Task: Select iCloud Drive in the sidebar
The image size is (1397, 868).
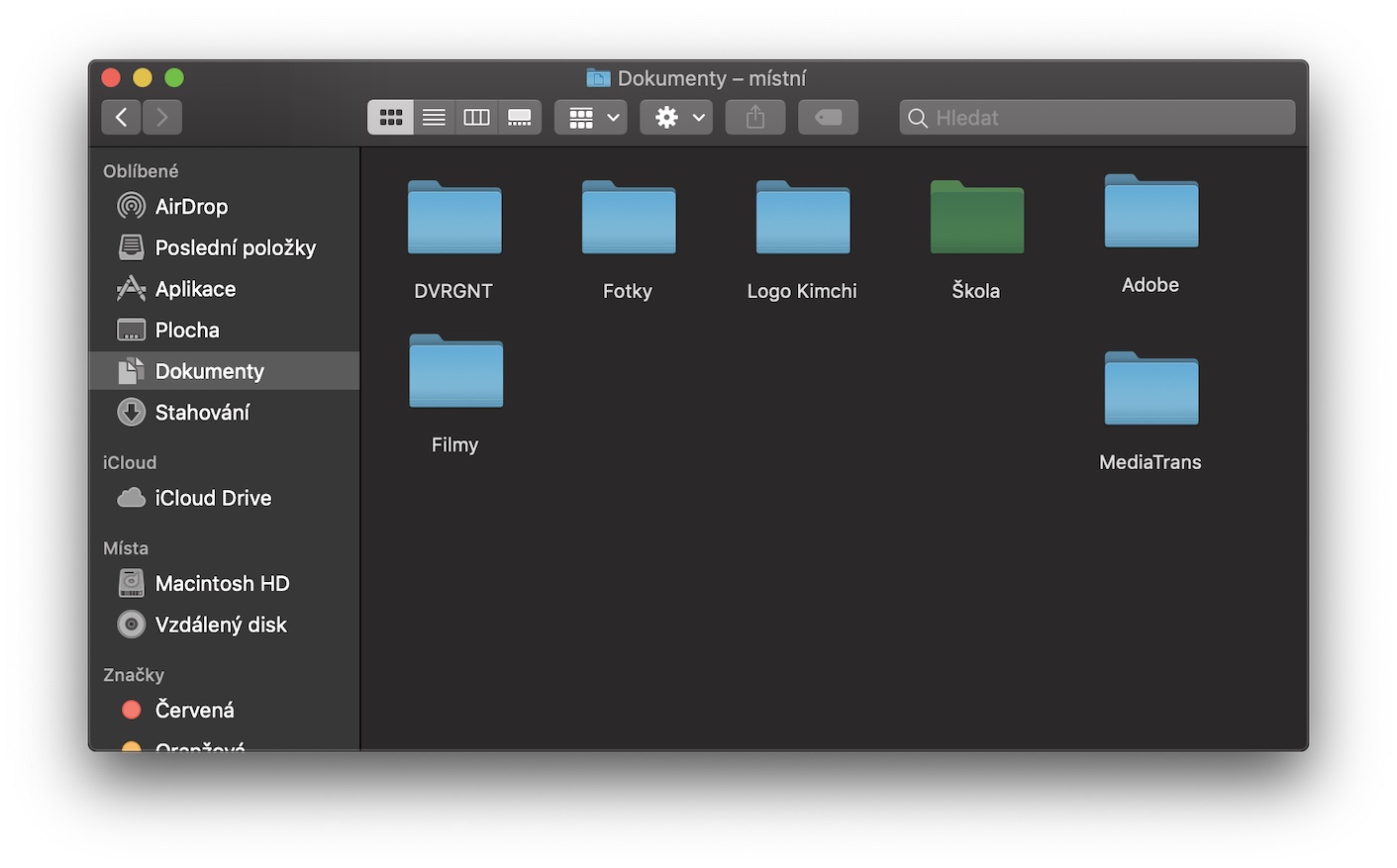Action: click(213, 499)
